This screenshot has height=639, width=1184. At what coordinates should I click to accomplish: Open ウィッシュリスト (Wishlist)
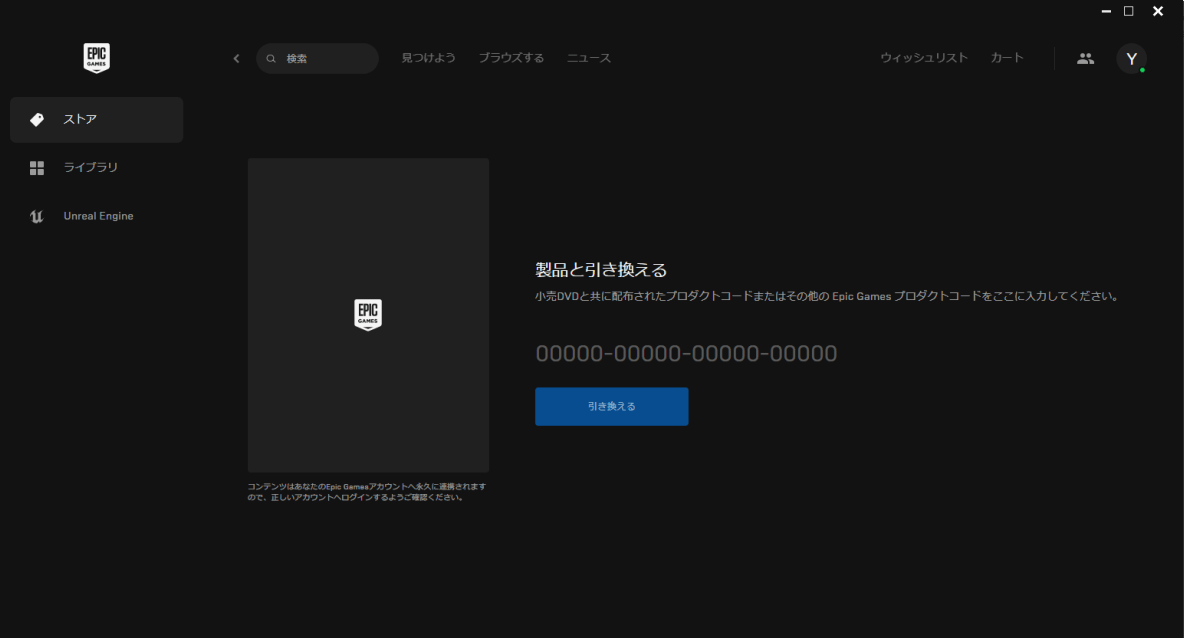(924, 58)
